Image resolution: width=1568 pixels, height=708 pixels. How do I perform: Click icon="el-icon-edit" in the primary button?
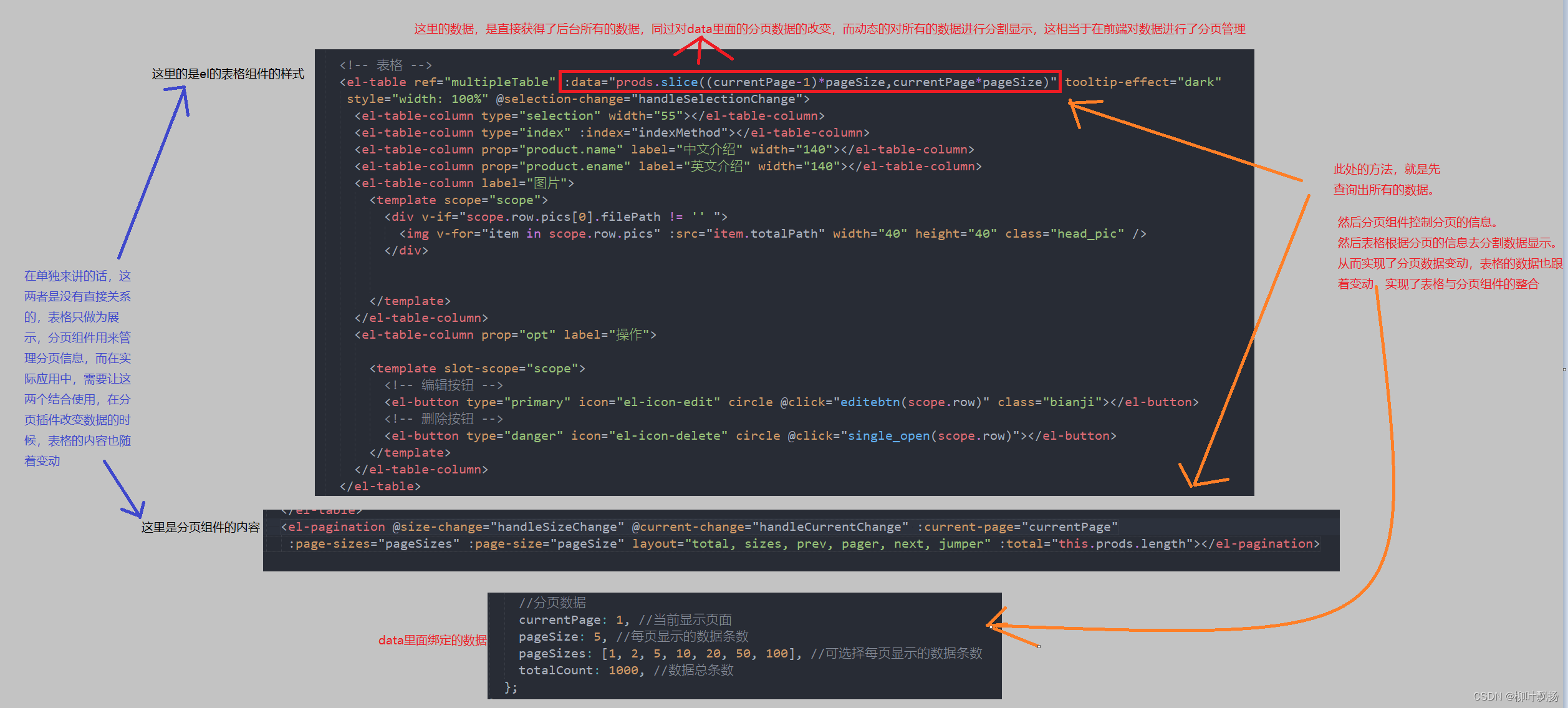[649, 402]
